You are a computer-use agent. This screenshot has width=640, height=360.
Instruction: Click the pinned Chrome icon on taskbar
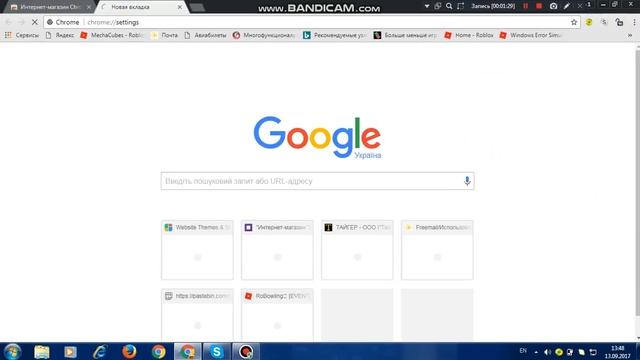tap(158, 351)
